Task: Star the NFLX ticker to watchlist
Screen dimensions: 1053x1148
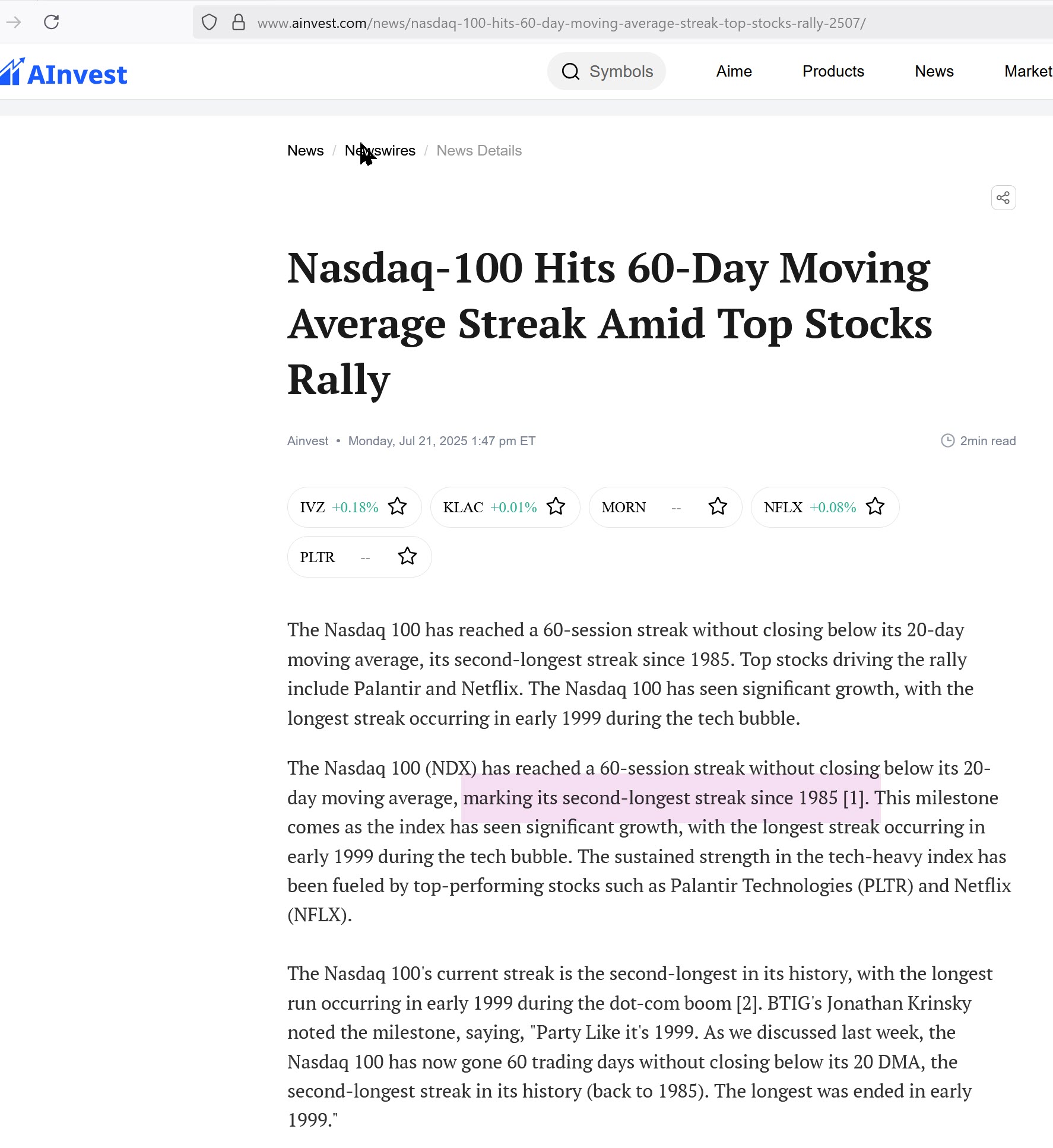Action: [875, 506]
